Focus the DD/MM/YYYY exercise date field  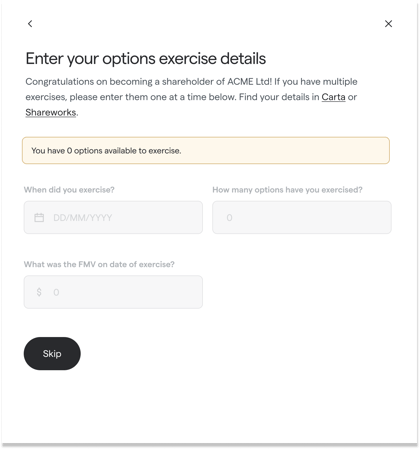pyautogui.click(x=113, y=217)
